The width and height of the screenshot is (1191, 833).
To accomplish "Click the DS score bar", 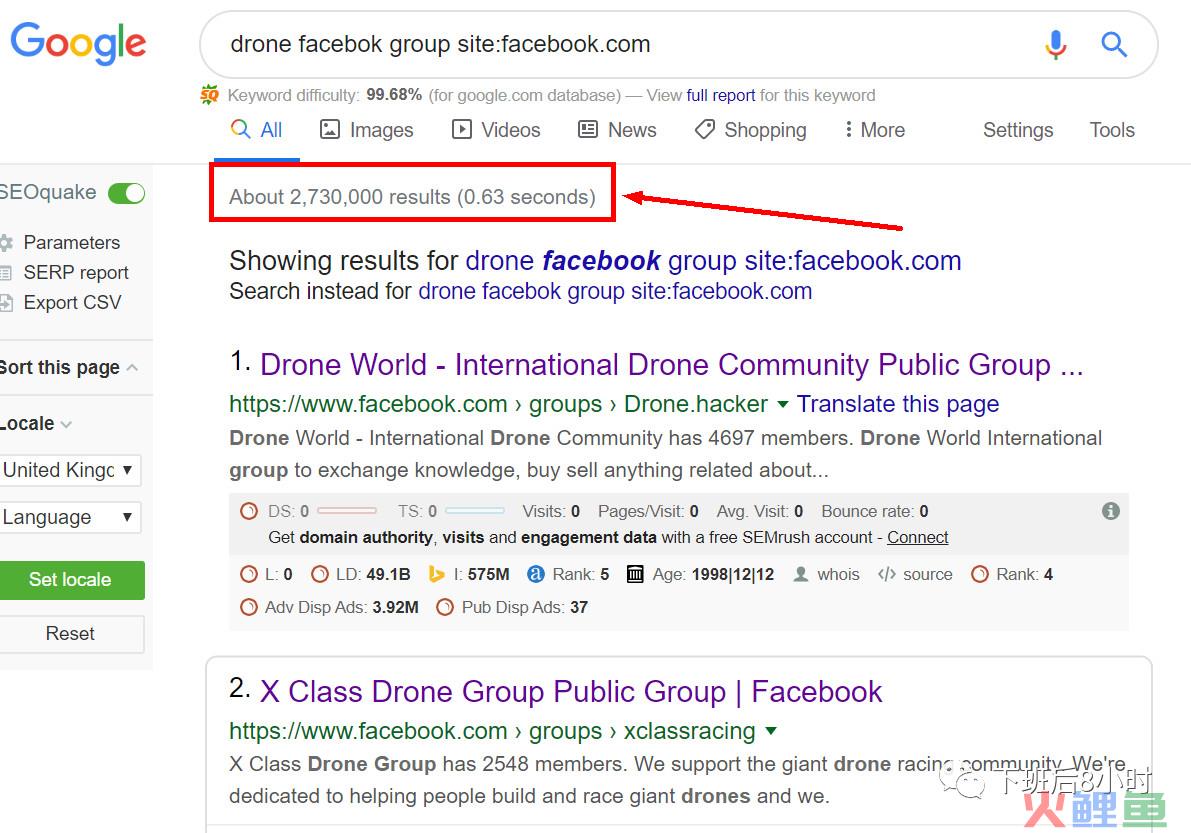I will pos(346,511).
